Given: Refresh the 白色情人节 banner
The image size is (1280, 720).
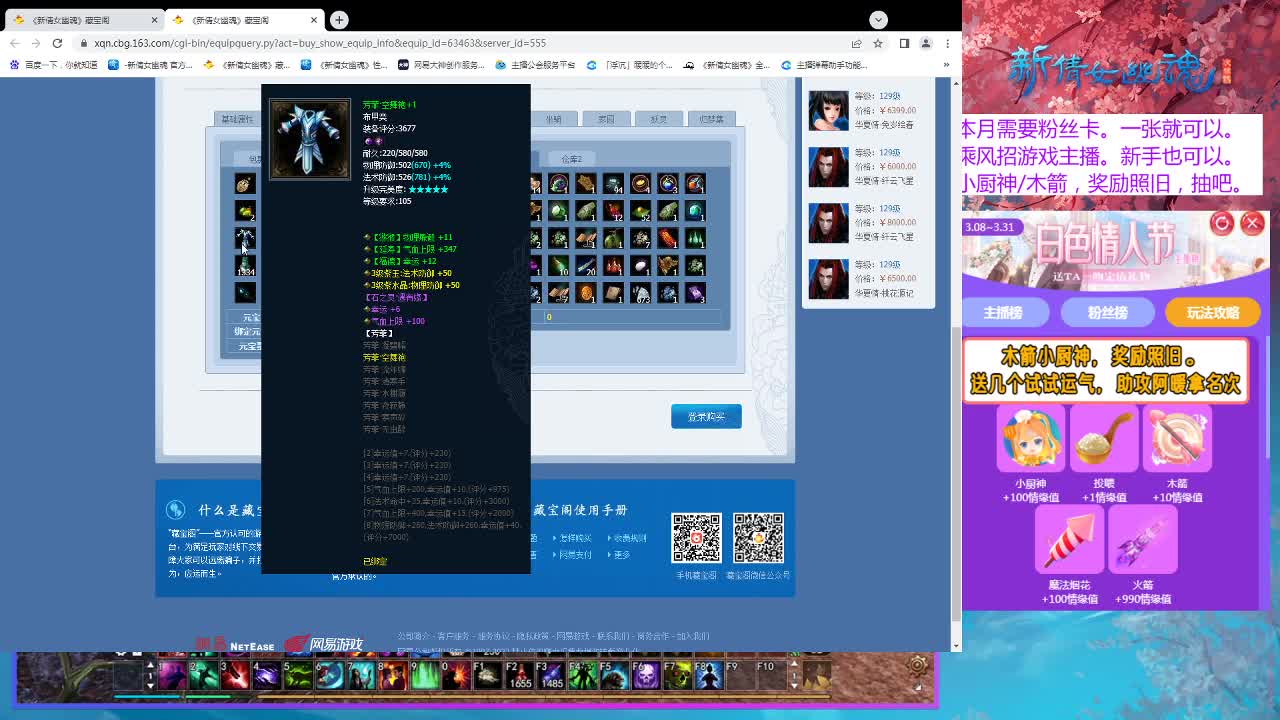Looking at the screenshot, I should click(x=1221, y=223).
